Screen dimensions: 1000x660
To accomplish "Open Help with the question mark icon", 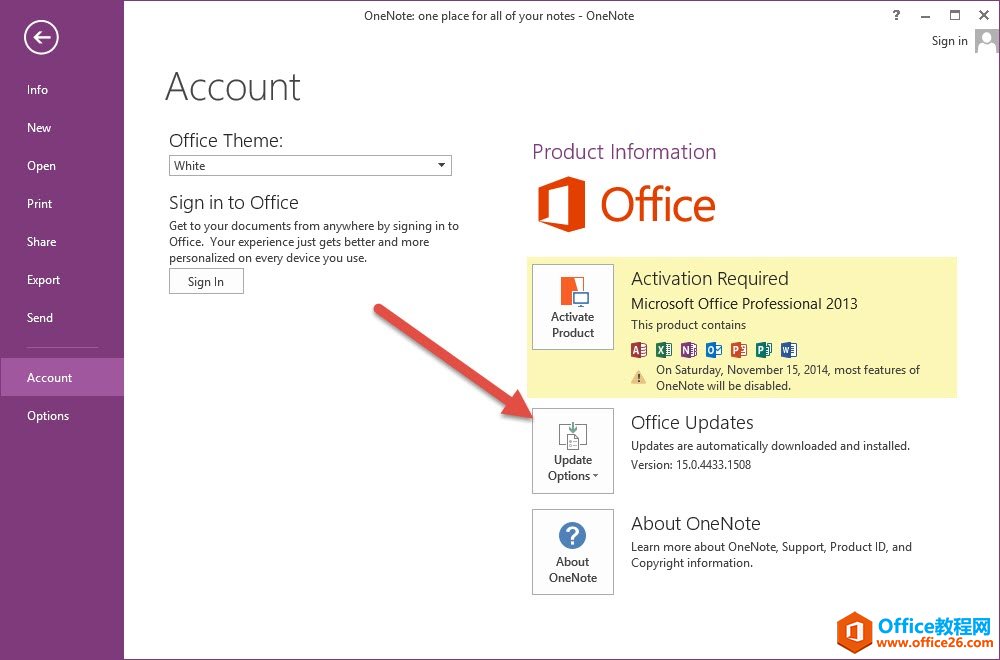I will coord(896,15).
